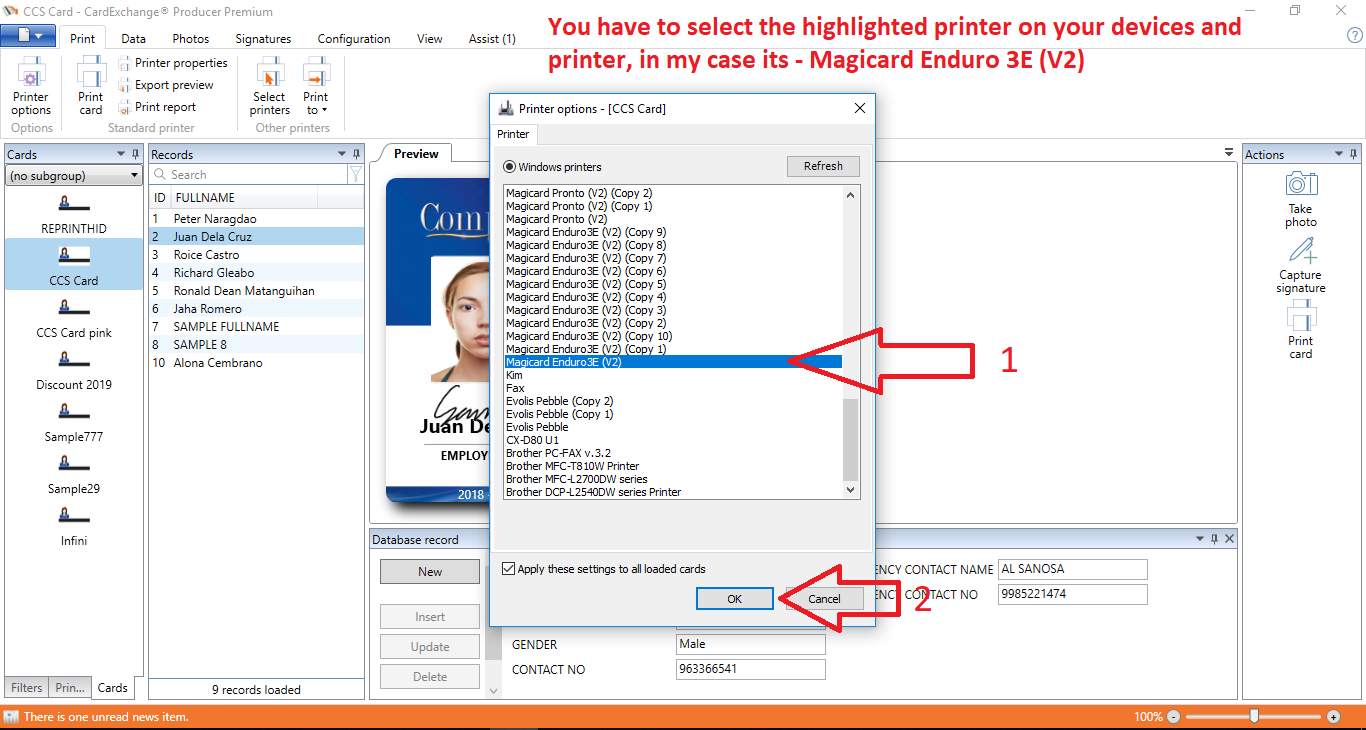Image resolution: width=1366 pixels, height=730 pixels.
Task: Click the Records search field
Action: click(248, 174)
